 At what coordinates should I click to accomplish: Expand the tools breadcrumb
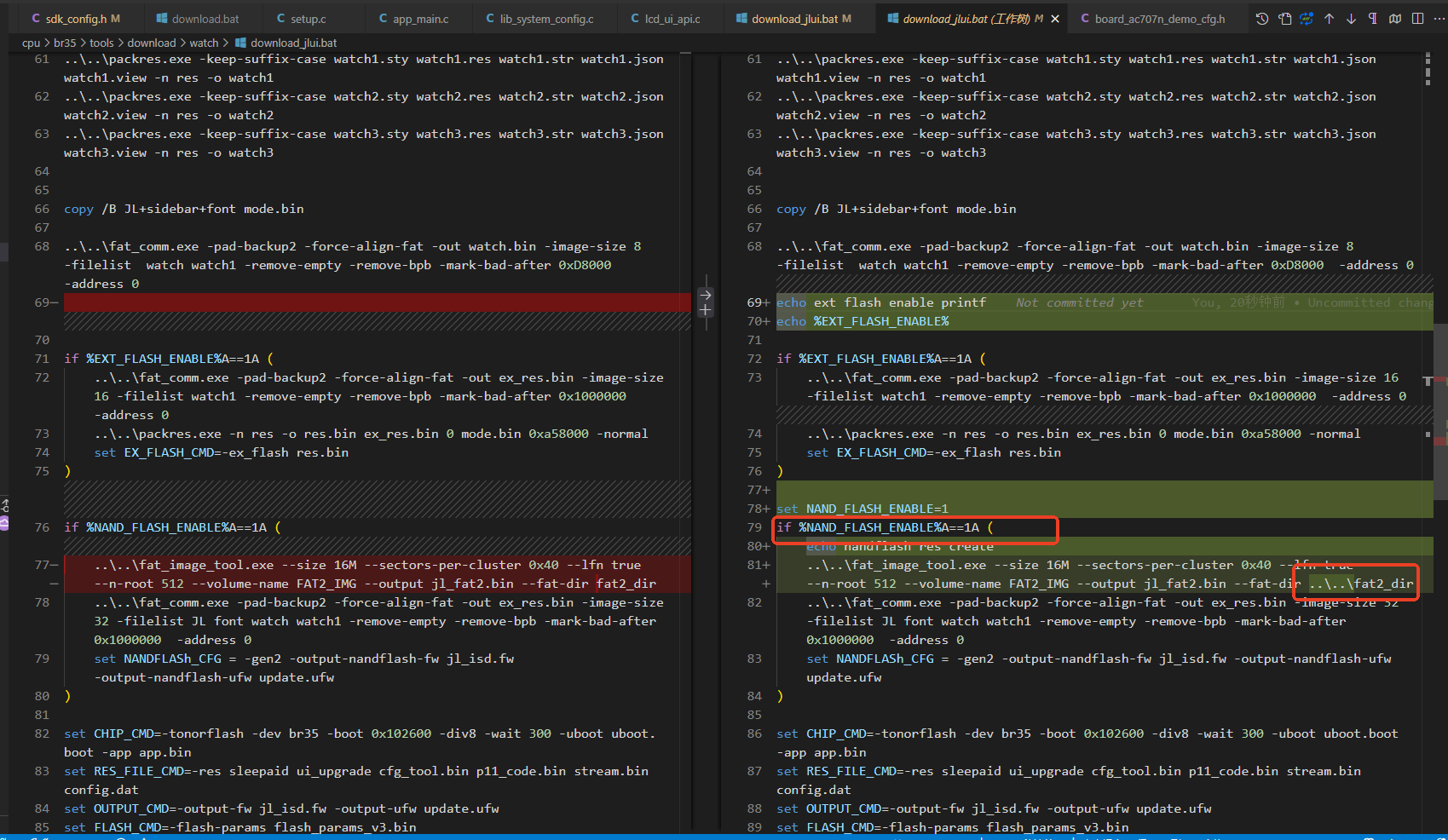[101, 43]
